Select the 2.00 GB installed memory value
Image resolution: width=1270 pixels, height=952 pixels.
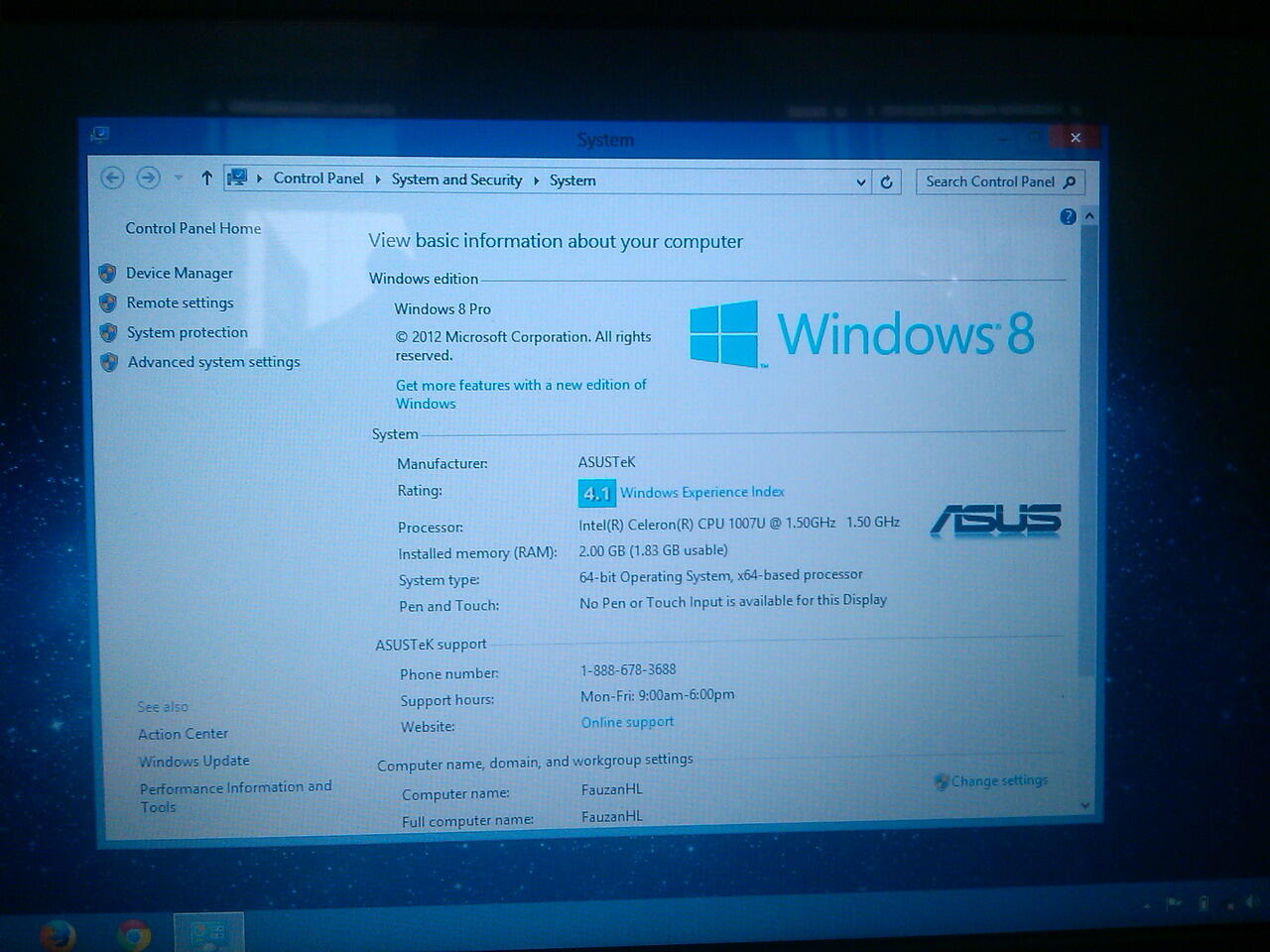click(653, 550)
